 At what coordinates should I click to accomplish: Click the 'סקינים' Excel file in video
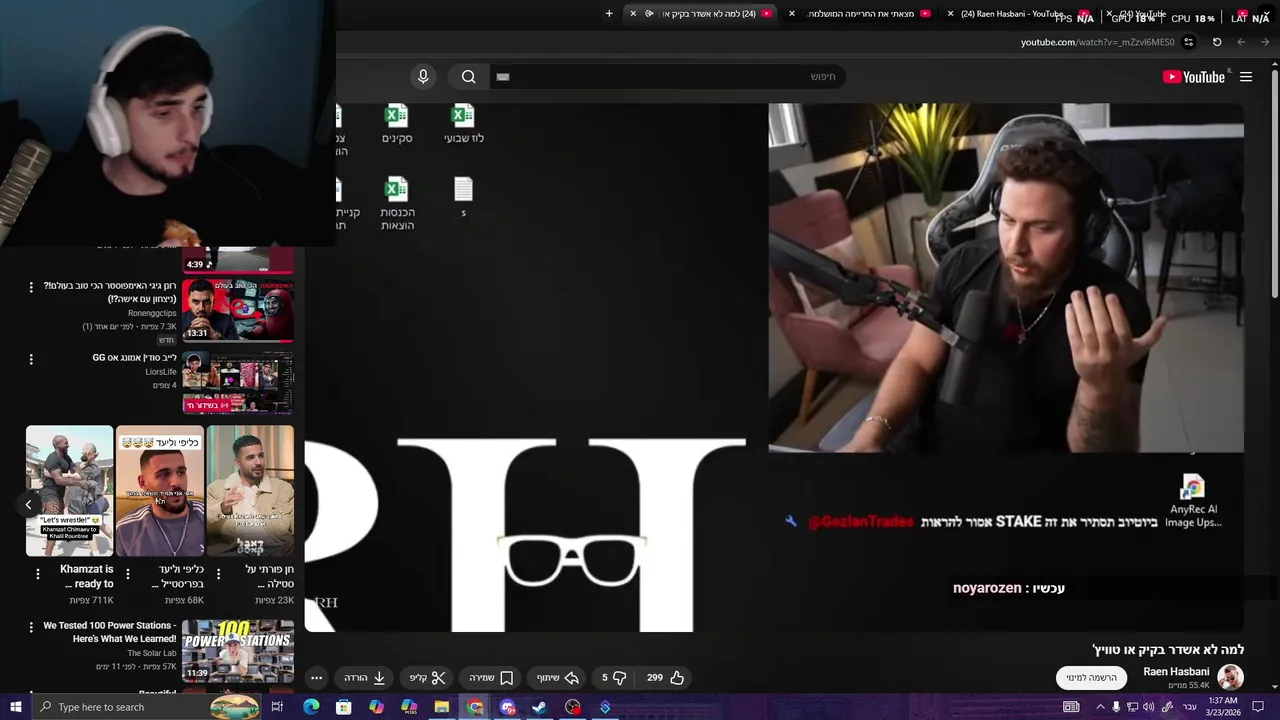coord(397,124)
